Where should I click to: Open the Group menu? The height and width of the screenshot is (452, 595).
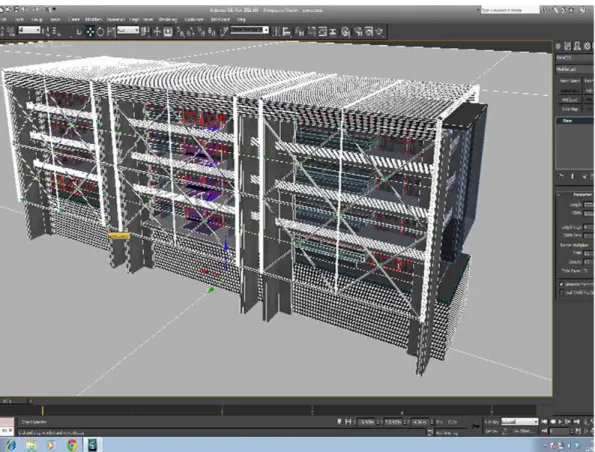pyautogui.click(x=37, y=19)
